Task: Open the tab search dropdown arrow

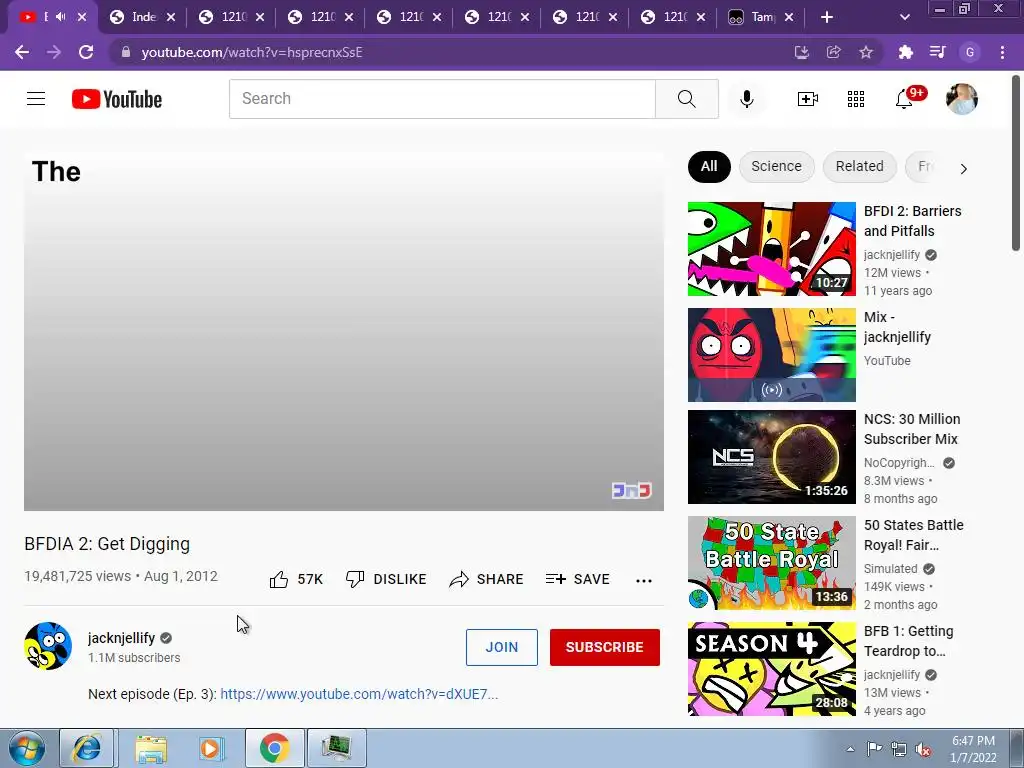Action: (904, 17)
